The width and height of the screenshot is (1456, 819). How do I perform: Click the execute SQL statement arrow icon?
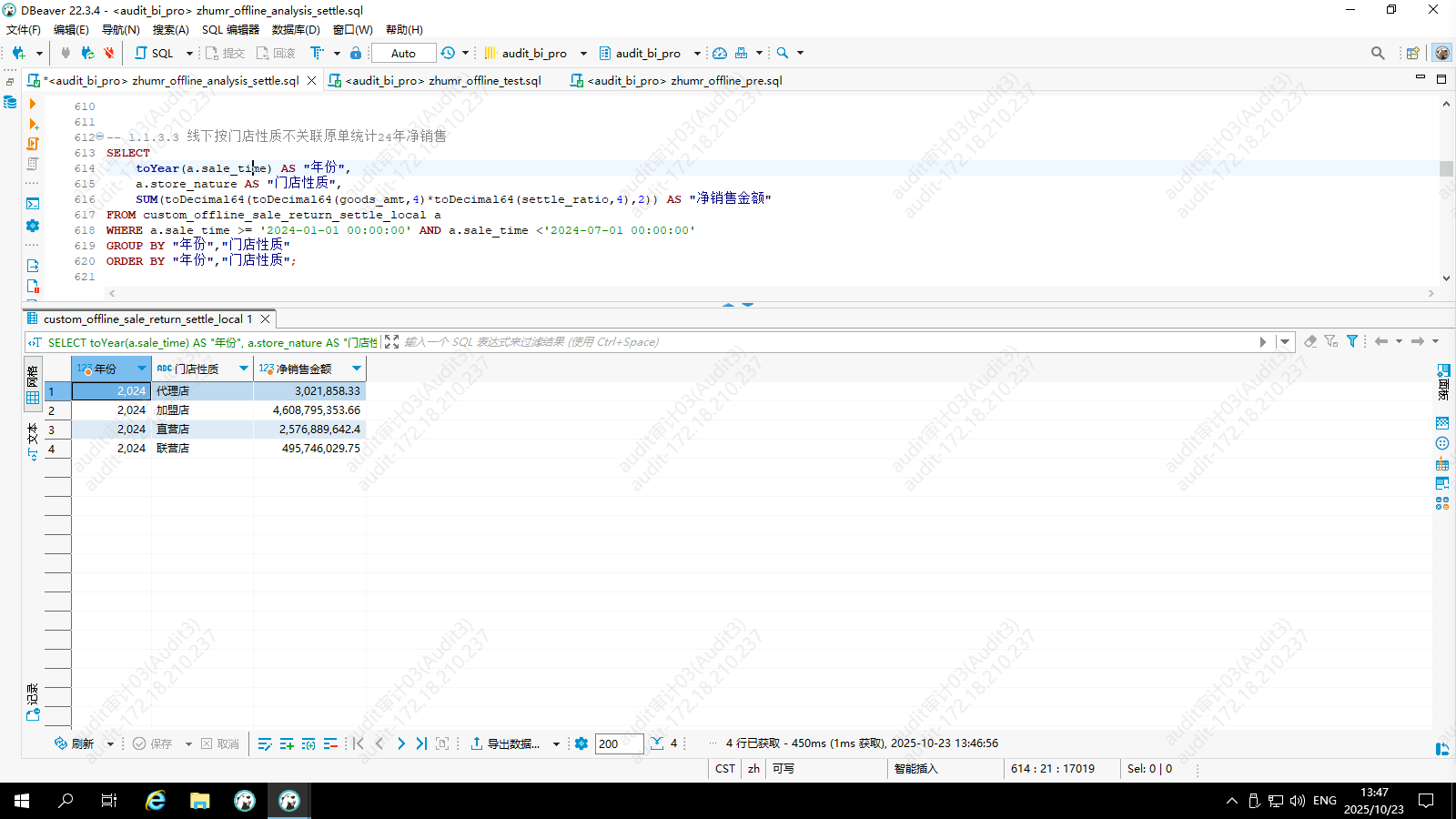[x=33, y=104]
